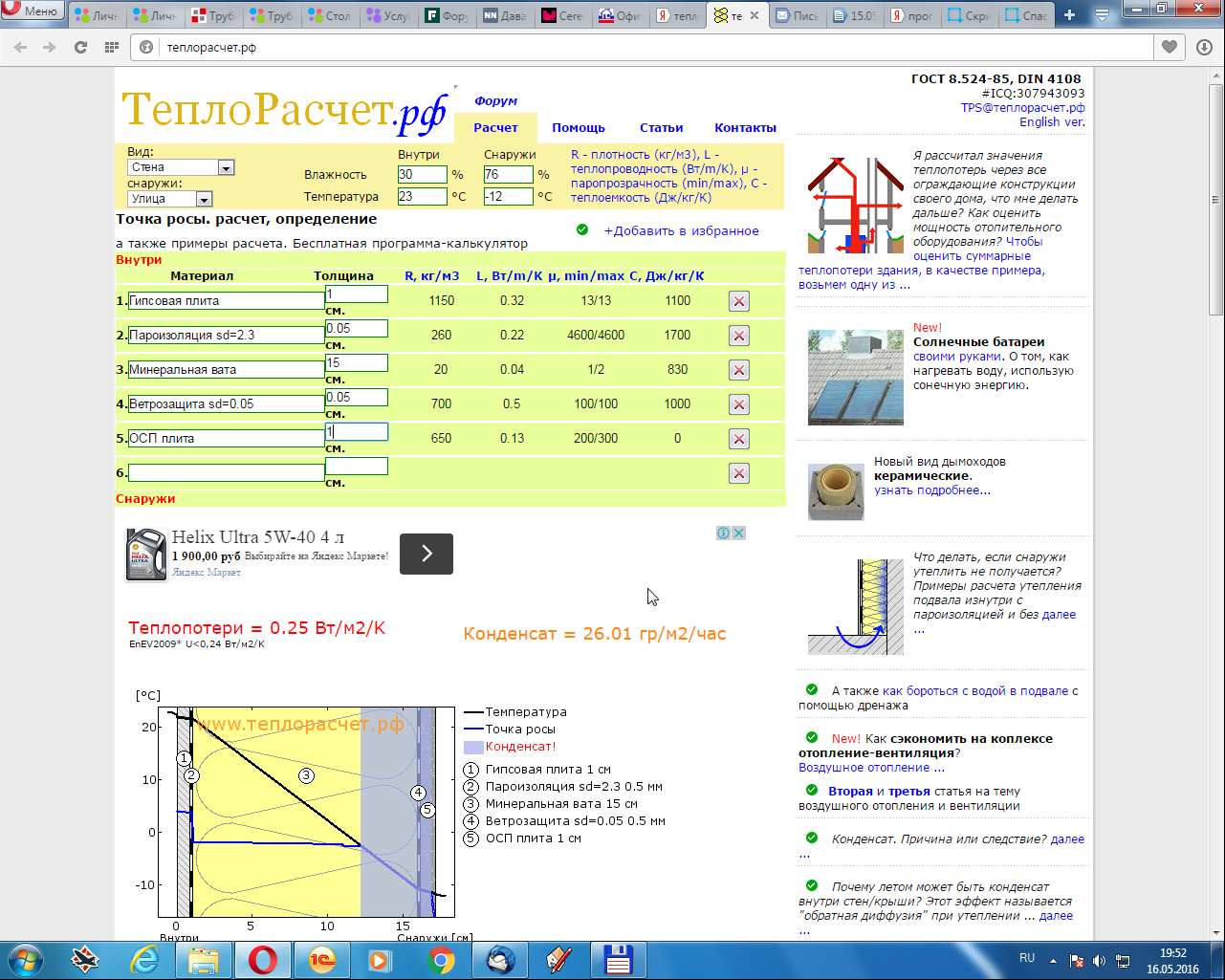The width and height of the screenshot is (1225, 980).
Task: Open Google Chrome from the taskbar
Action: [441, 960]
